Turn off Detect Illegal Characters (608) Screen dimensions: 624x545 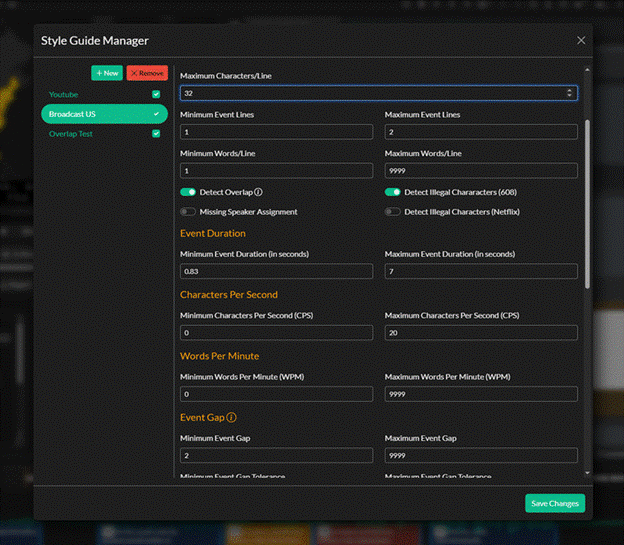click(x=393, y=192)
